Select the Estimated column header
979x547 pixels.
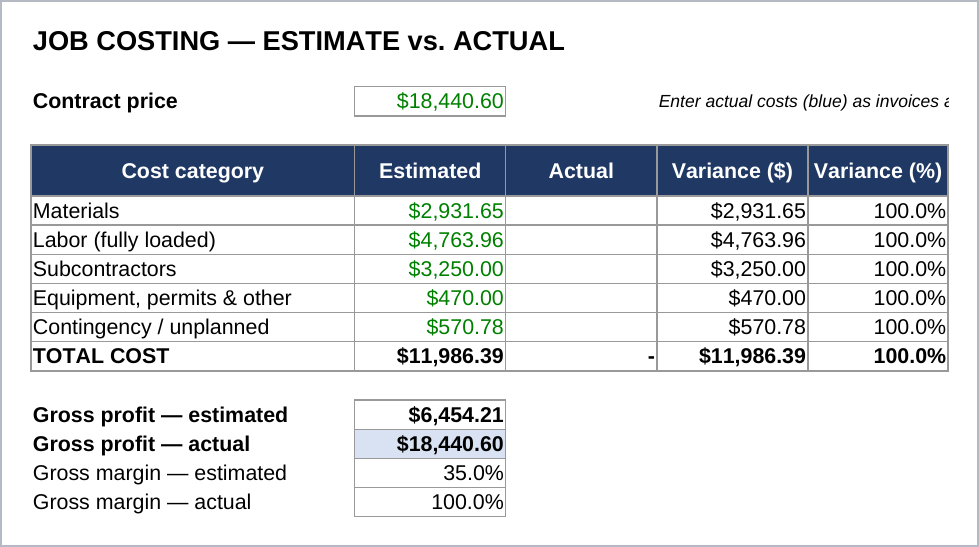(x=430, y=170)
